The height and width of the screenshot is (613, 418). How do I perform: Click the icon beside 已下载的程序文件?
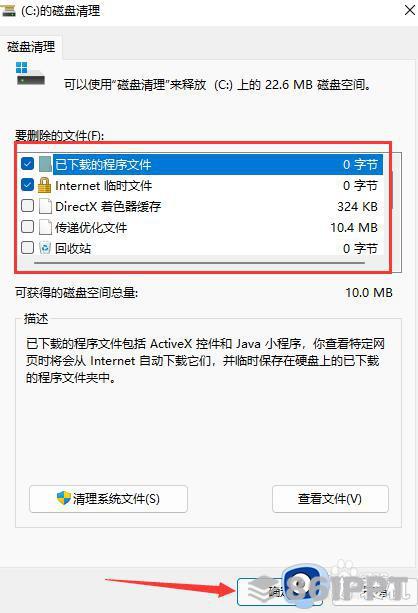45,164
